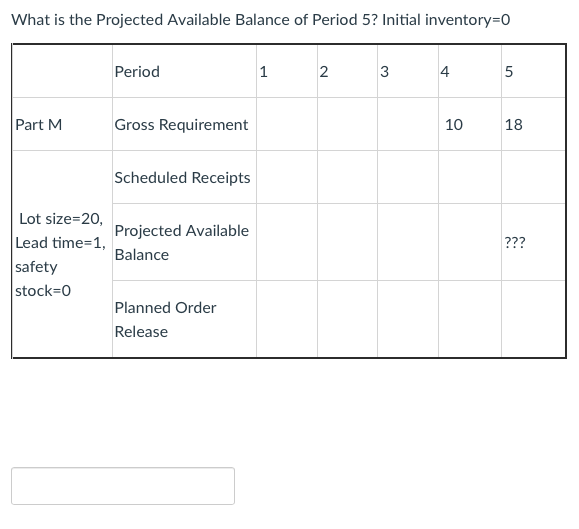Click the 'Period' header label
Image resolution: width=579 pixels, height=529 pixels.
(137, 72)
